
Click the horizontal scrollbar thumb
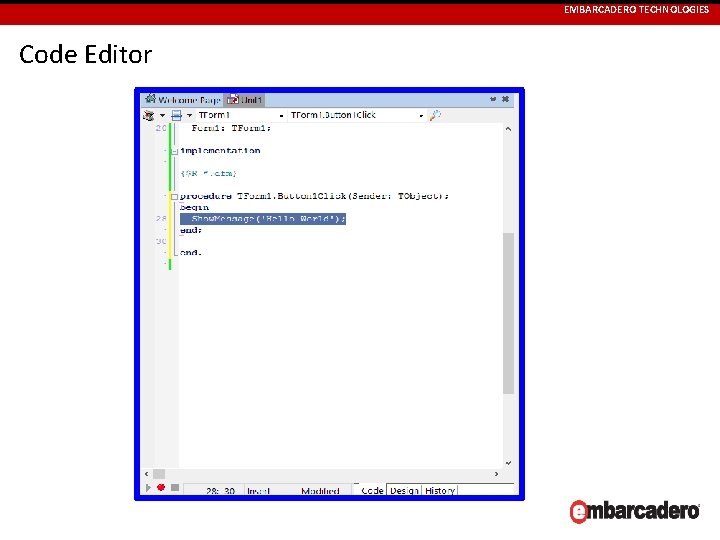point(159,474)
